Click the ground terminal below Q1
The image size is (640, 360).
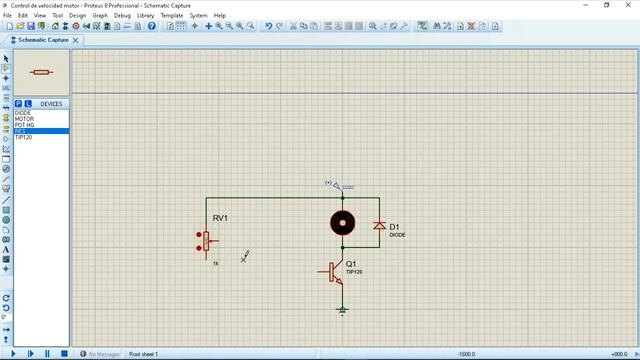[x=342, y=311]
